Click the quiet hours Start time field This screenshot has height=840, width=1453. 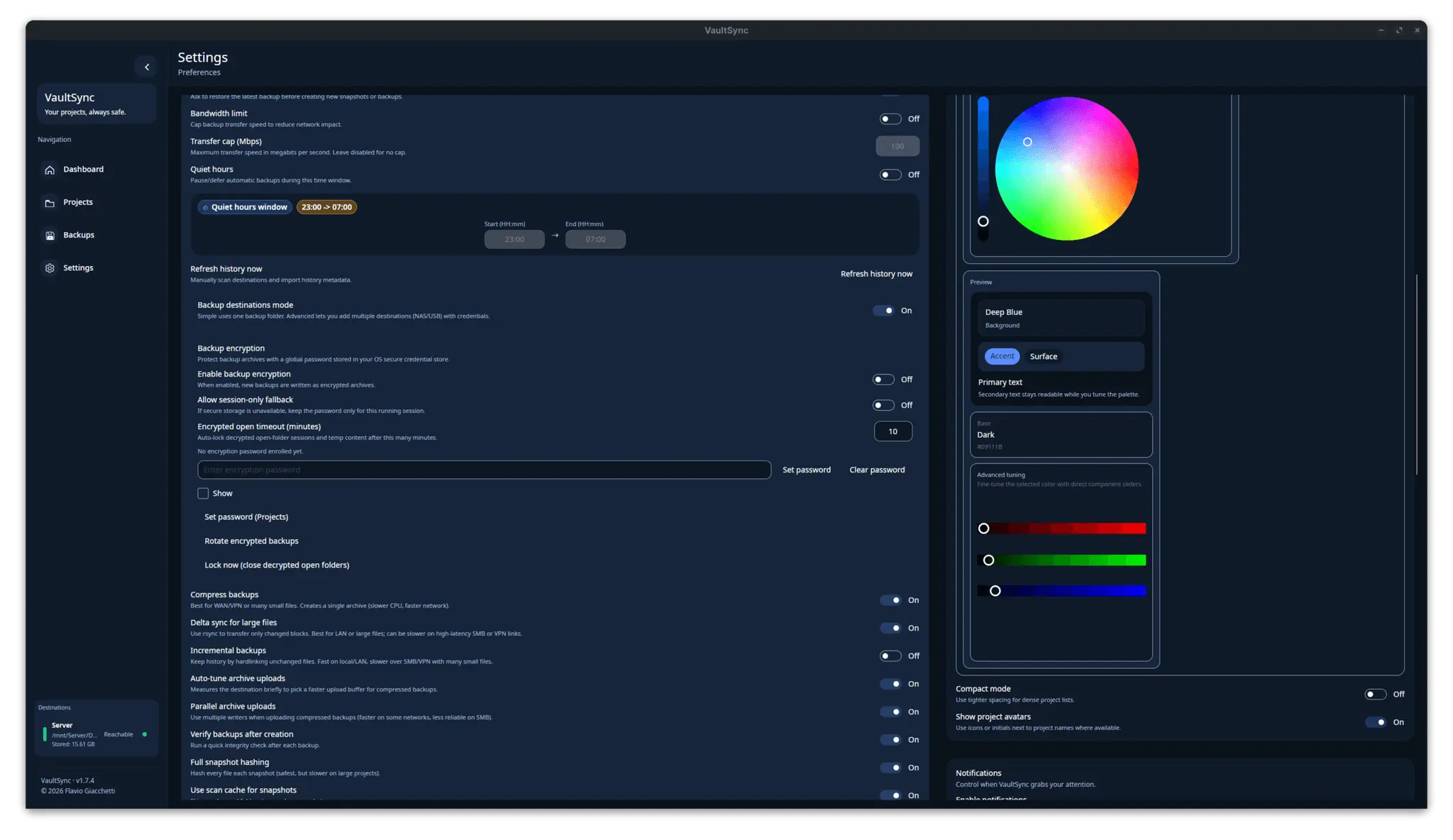(x=514, y=239)
